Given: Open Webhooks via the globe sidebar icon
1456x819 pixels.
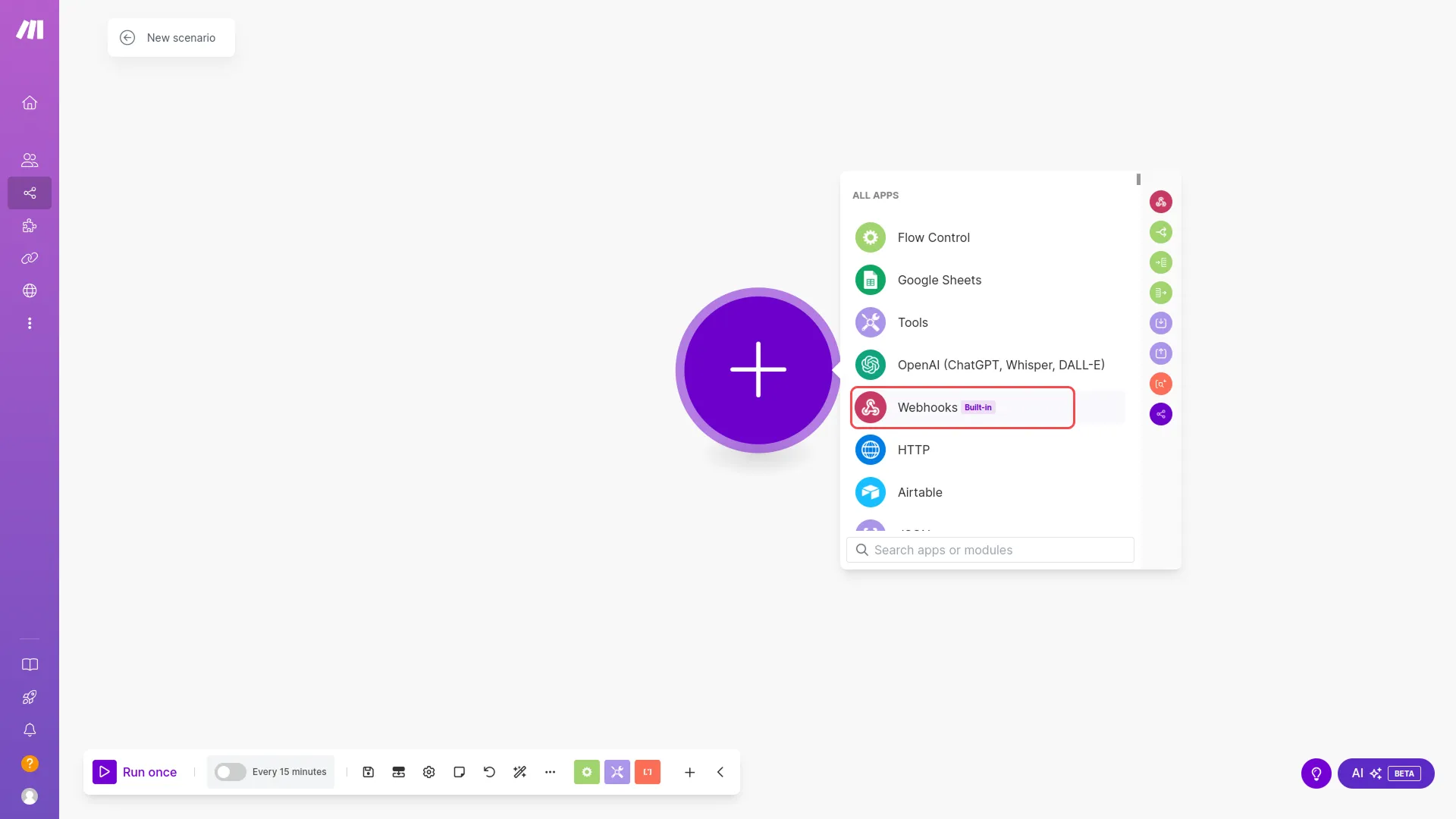Looking at the screenshot, I should coord(30,290).
